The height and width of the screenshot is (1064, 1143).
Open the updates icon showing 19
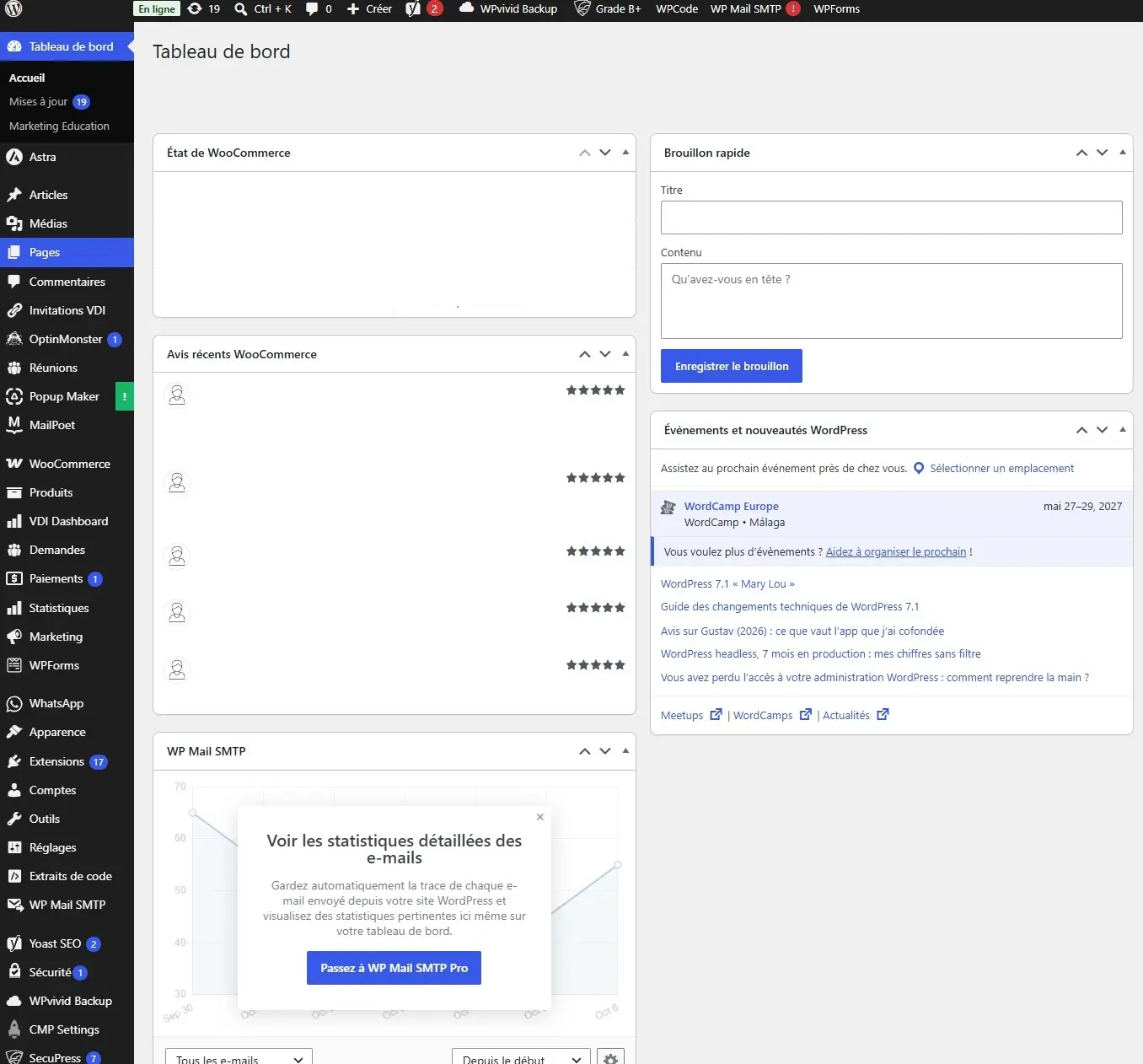pyautogui.click(x=203, y=9)
